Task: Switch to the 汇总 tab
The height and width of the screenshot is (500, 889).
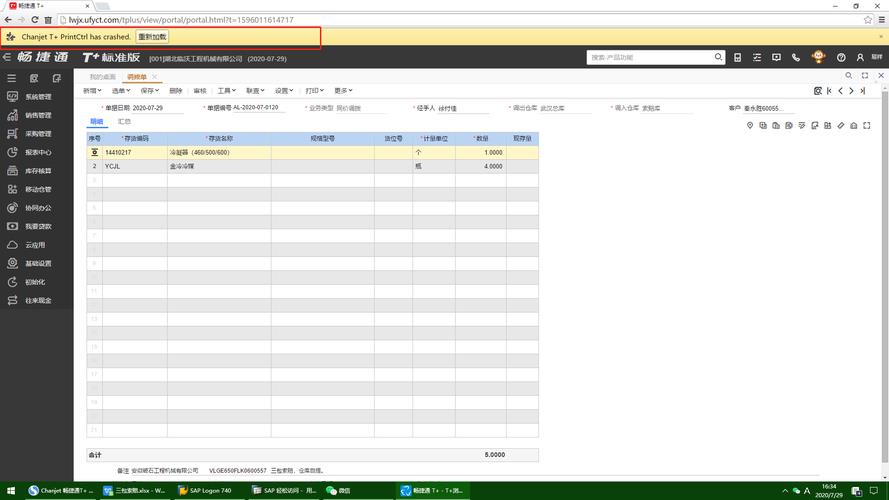Action: tap(125, 121)
